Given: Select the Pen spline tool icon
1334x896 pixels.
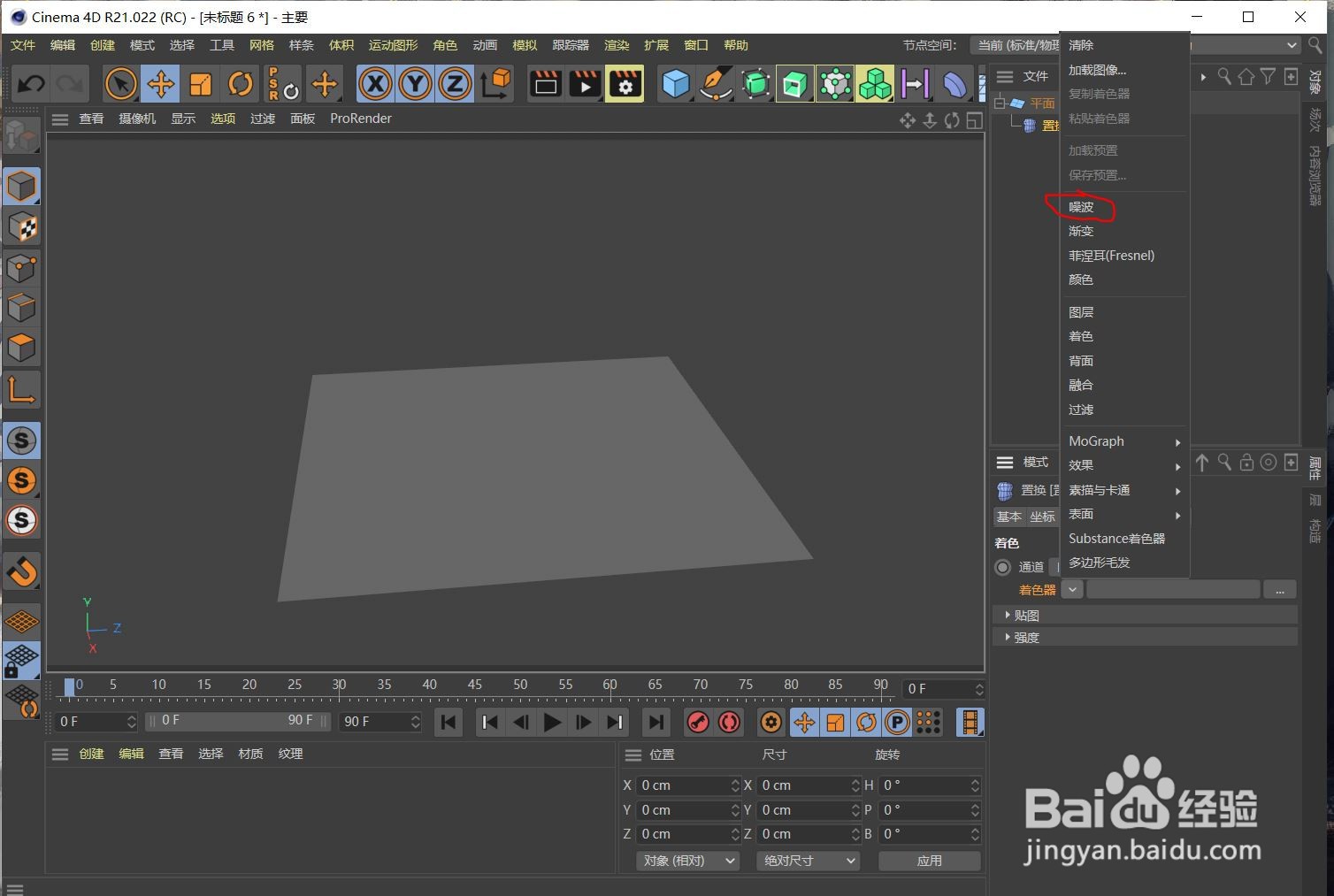Looking at the screenshot, I should tap(715, 83).
